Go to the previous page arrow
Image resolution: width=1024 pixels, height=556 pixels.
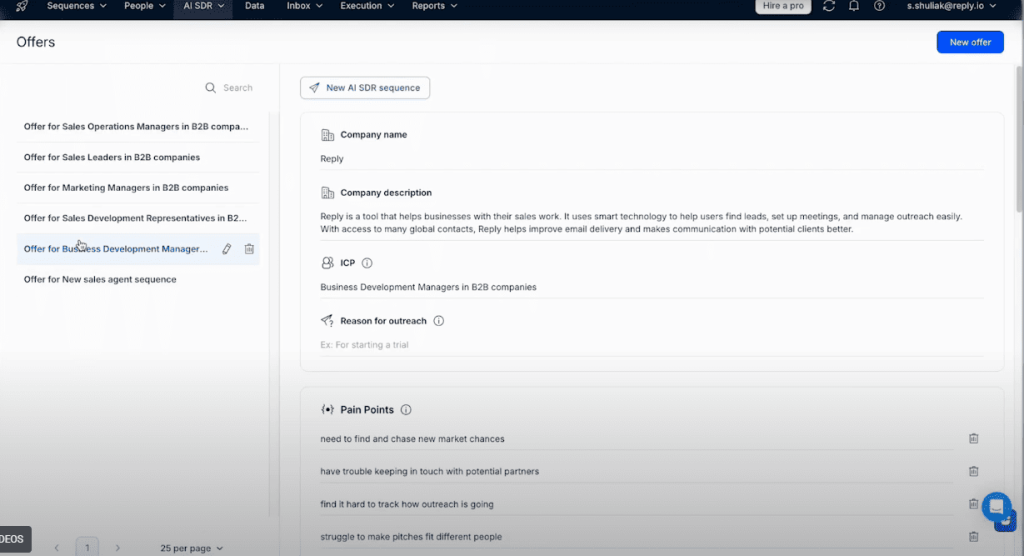[57, 548]
